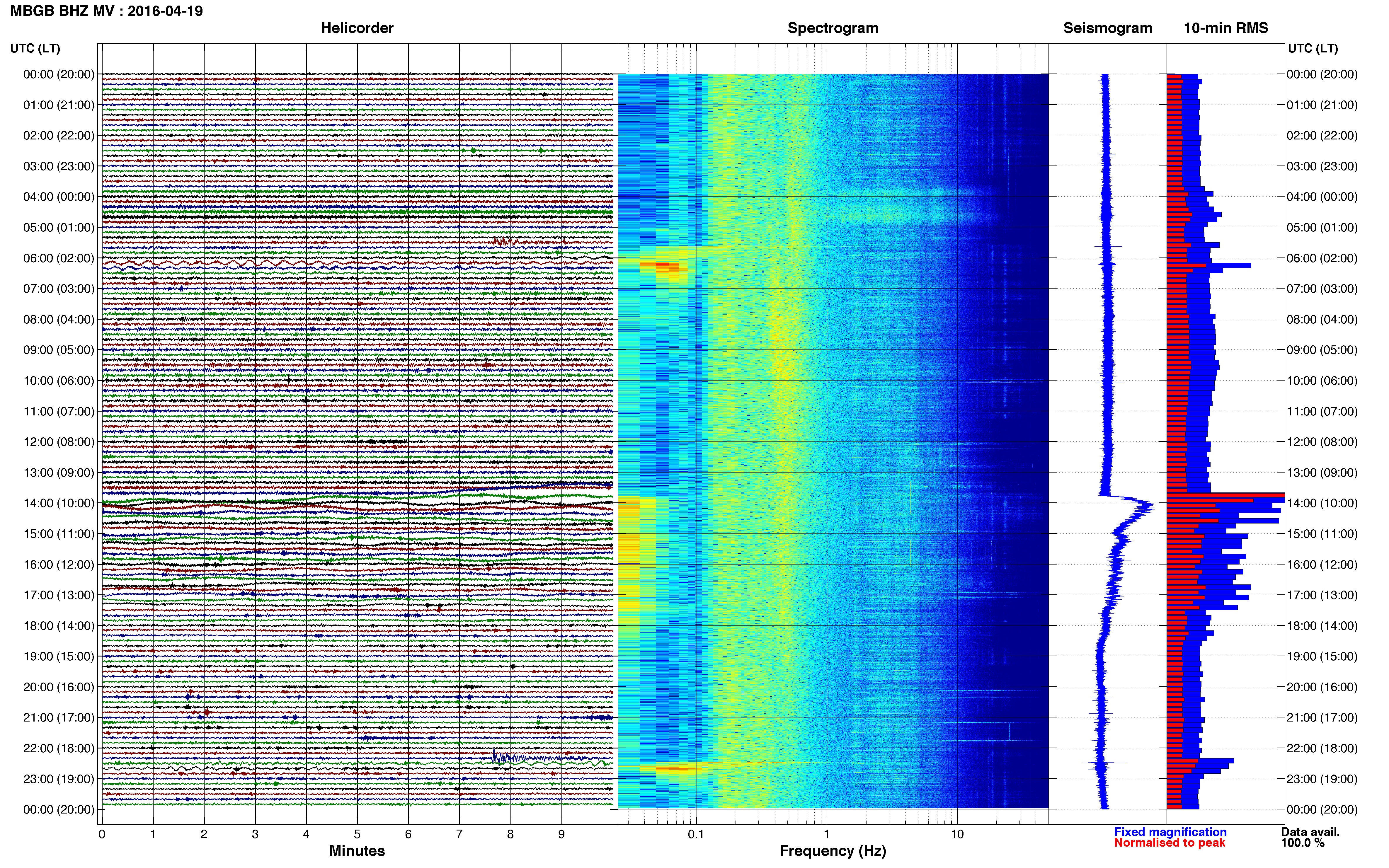Click '14:00 (10:00)' on the Helicorder time axis
Viewport: 1389px width, 868px height.
(59, 504)
